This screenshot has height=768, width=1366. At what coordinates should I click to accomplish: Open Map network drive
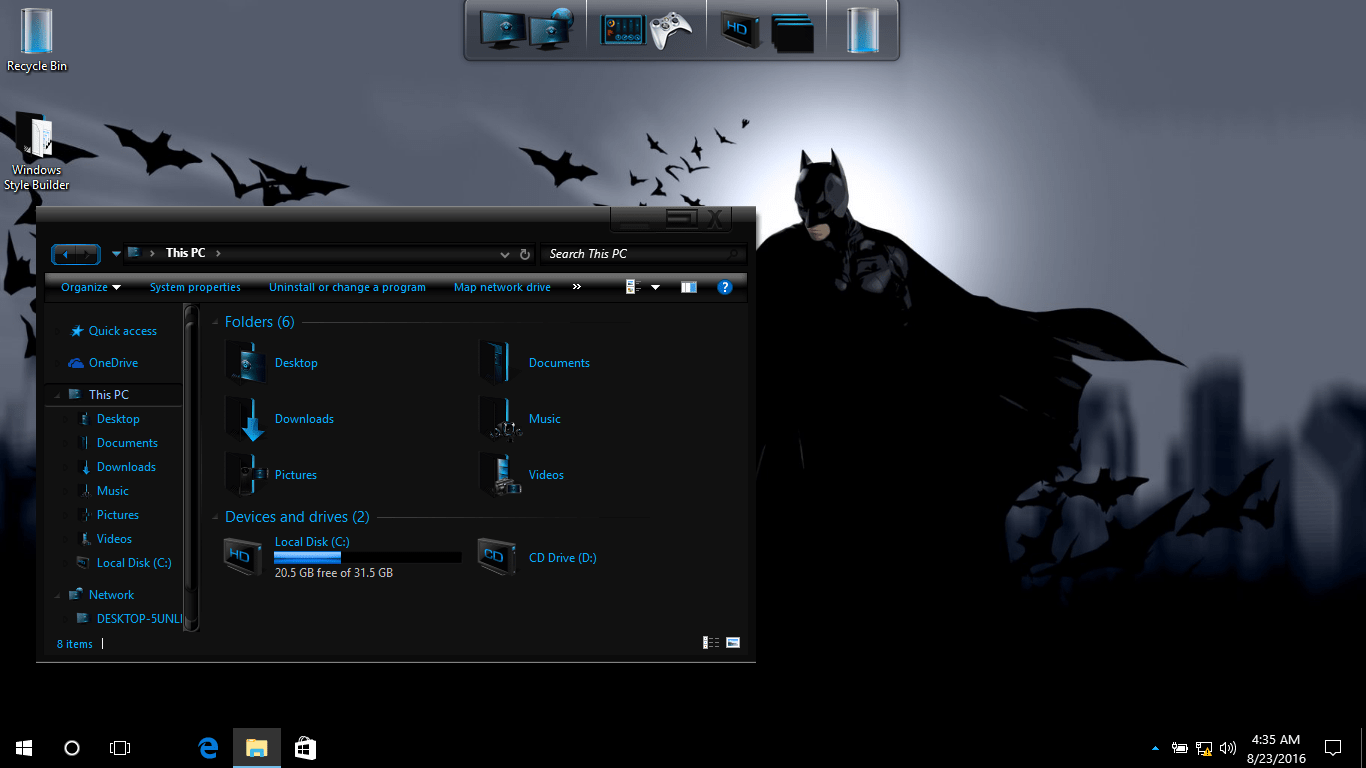(x=502, y=287)
